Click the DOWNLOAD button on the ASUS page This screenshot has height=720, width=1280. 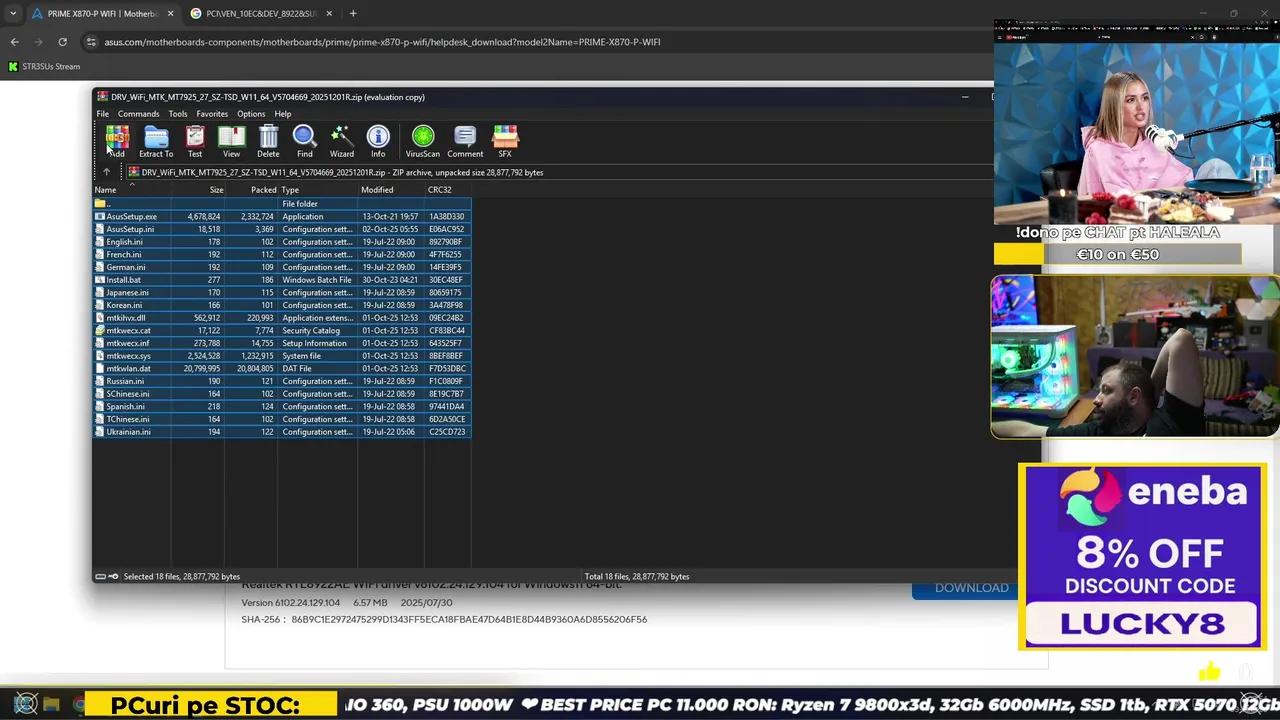(971, 588)
